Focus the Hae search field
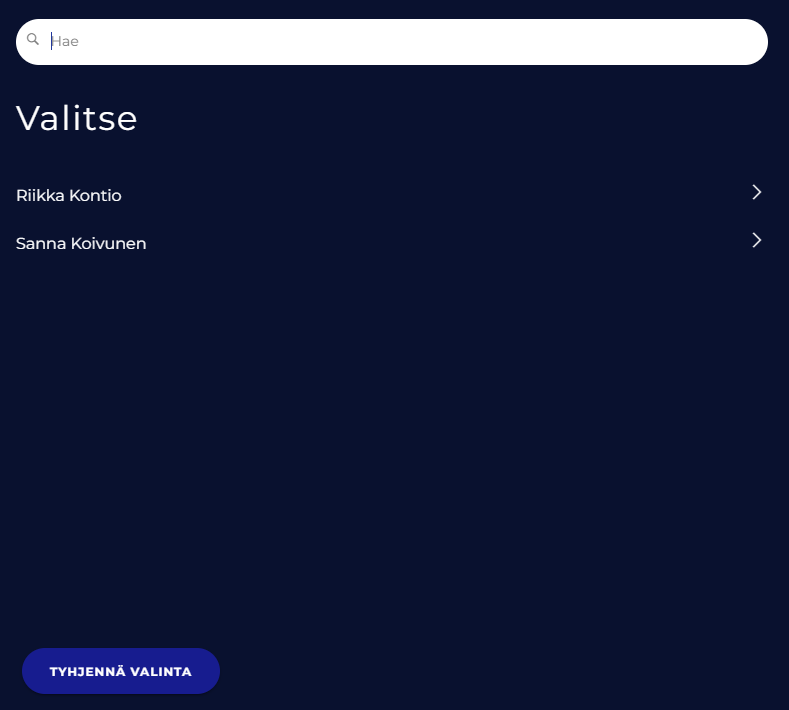This screenshot has height=710, width=789. 400,42
